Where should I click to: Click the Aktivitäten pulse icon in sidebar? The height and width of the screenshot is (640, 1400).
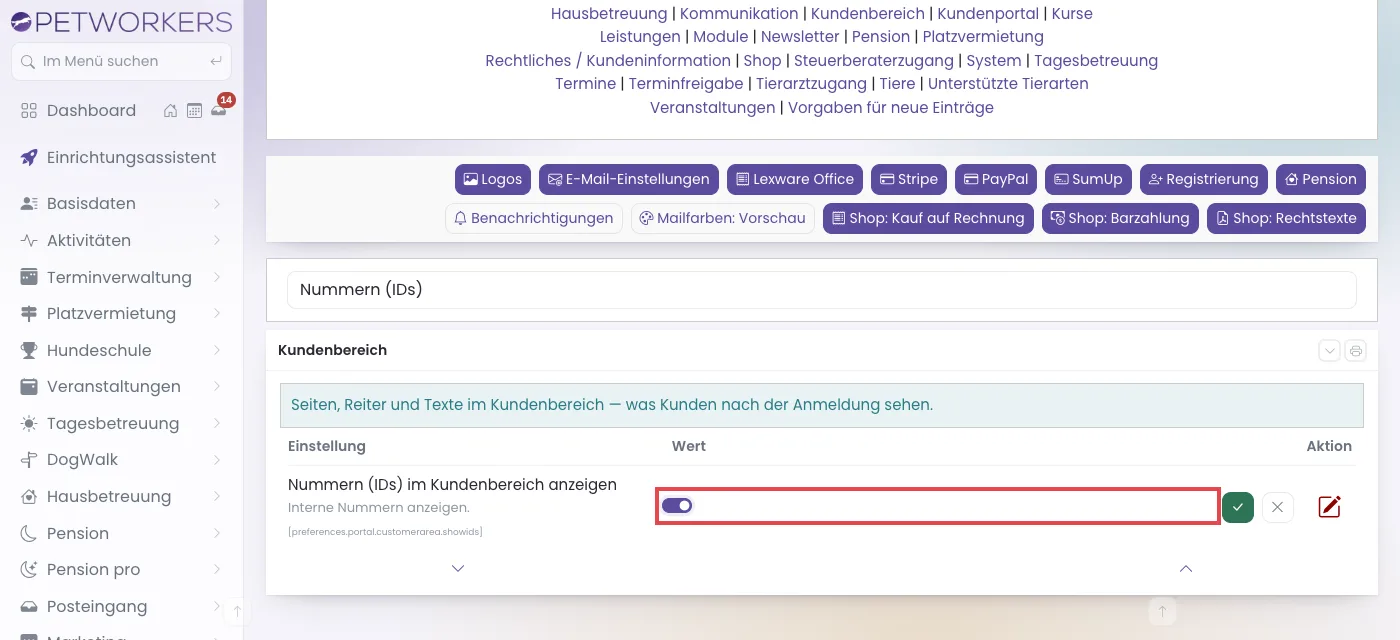(x=29, y=241)
